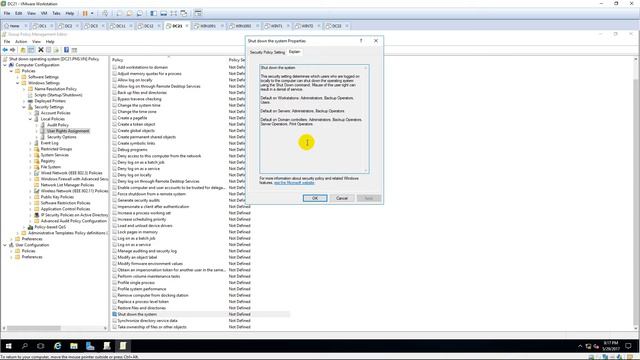Viewport: 640px width, 360px height.
Task: Select Add workstations to domain policy
Action: 142,67
